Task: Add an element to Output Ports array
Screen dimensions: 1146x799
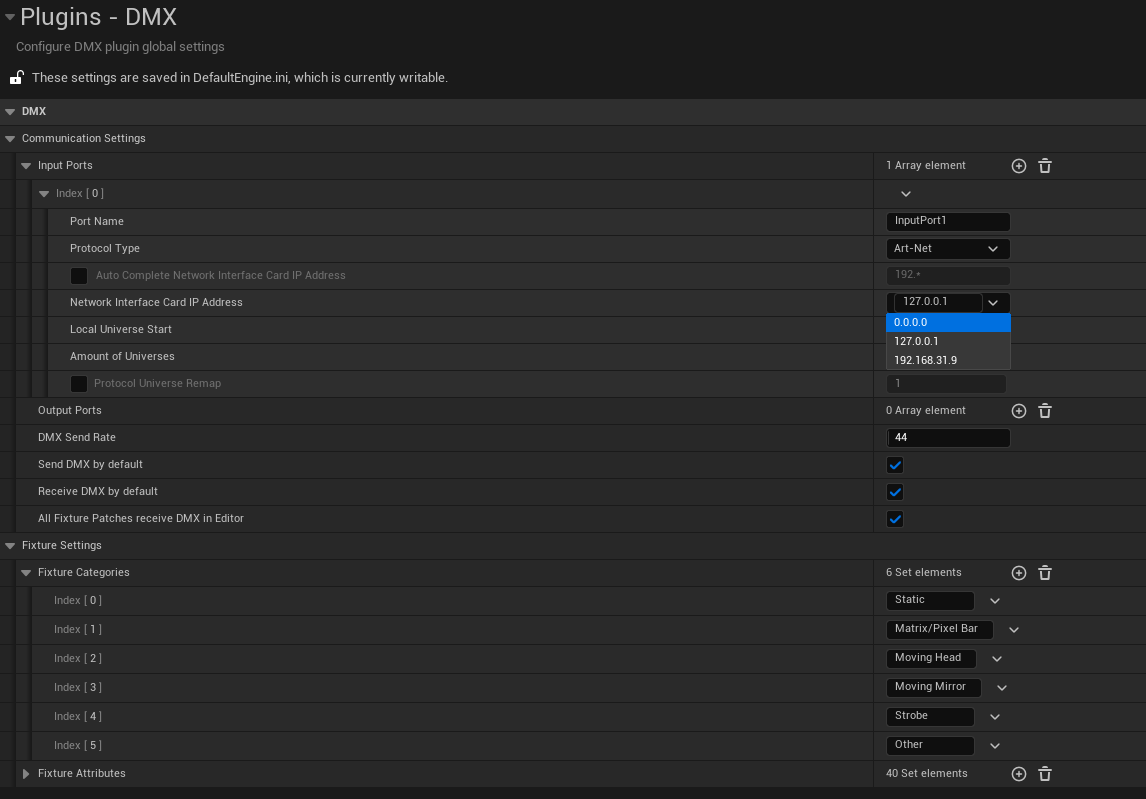Action: tap(1018, 411)
